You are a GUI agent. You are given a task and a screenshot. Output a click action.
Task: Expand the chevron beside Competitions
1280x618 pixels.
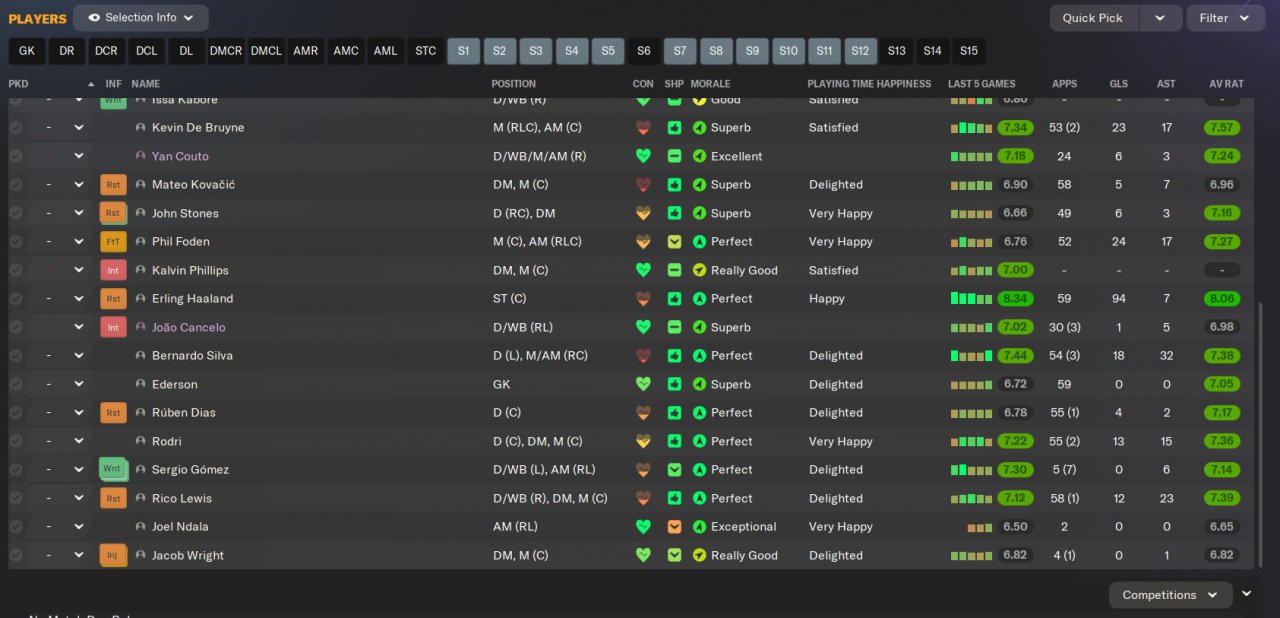coord(1247,594)
